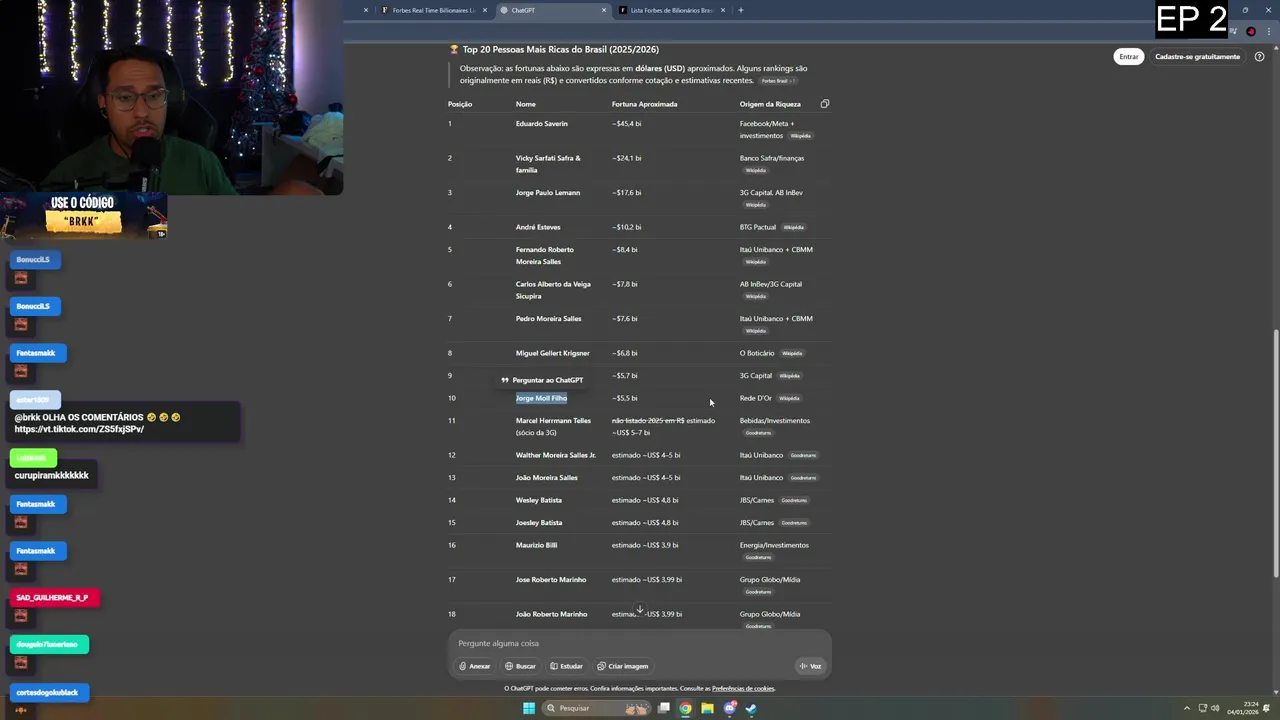Open the Windows Start menu

(529, 708)
